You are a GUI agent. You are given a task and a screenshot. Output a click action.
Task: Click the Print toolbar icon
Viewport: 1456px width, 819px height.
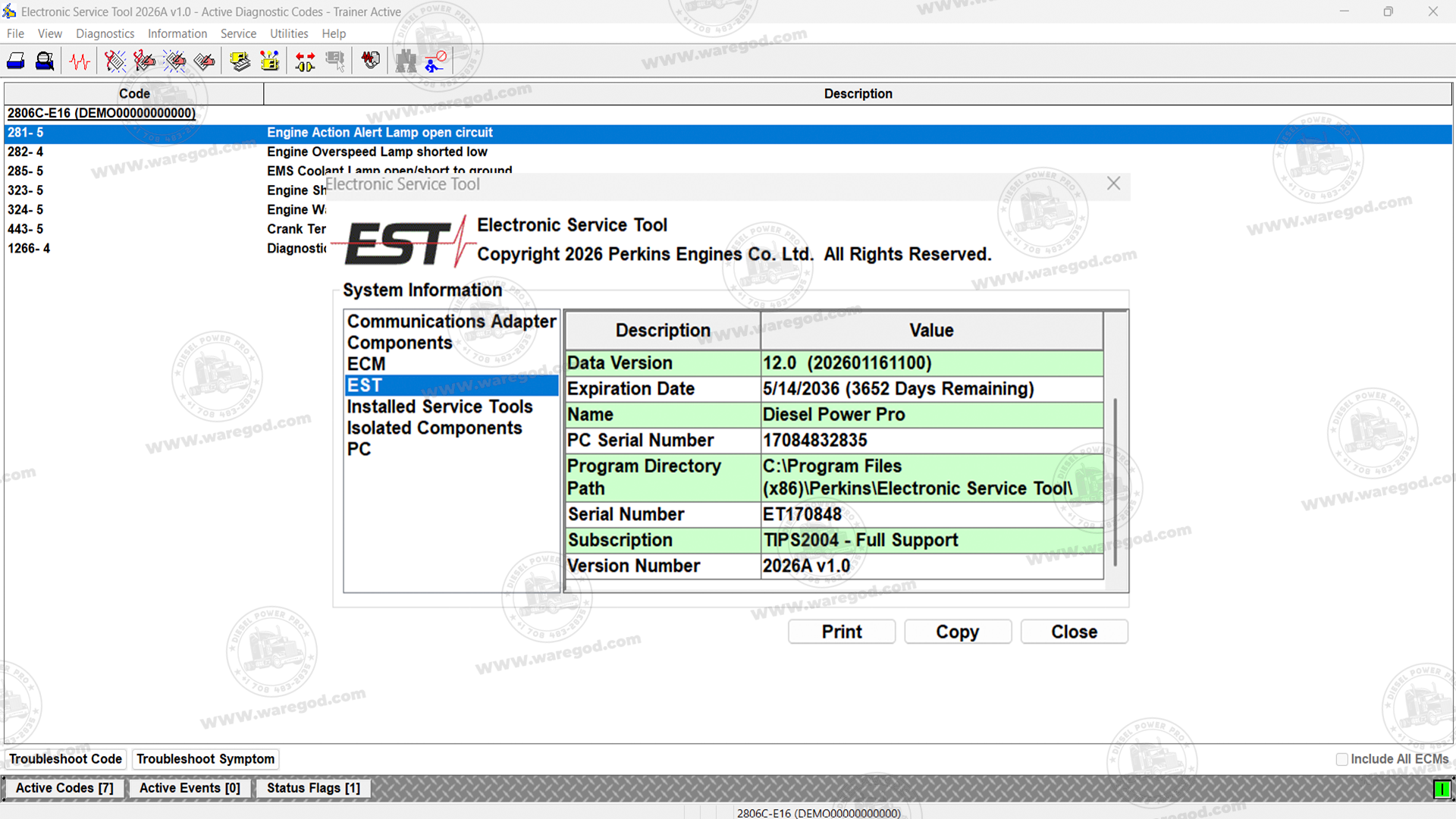(16, 61)
